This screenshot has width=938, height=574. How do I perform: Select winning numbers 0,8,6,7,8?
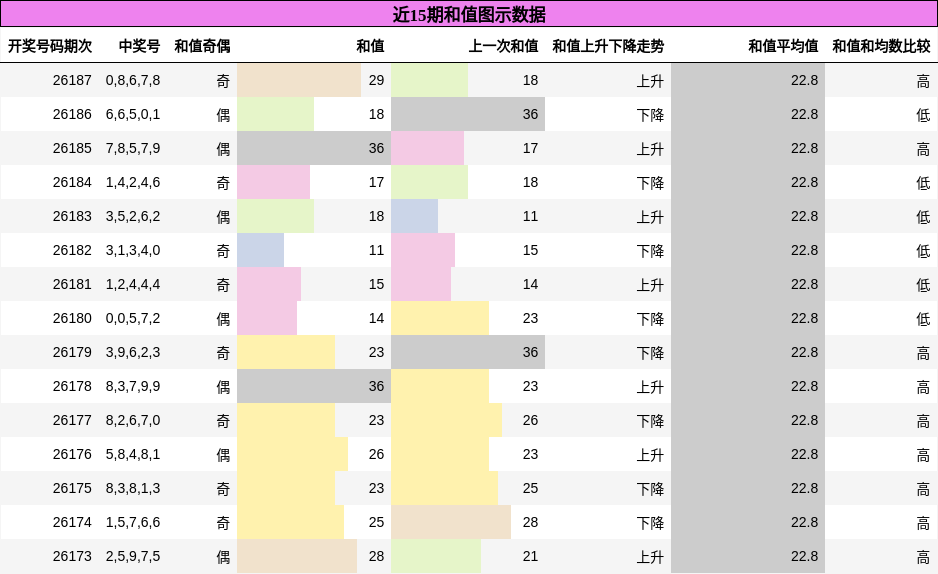133,80
